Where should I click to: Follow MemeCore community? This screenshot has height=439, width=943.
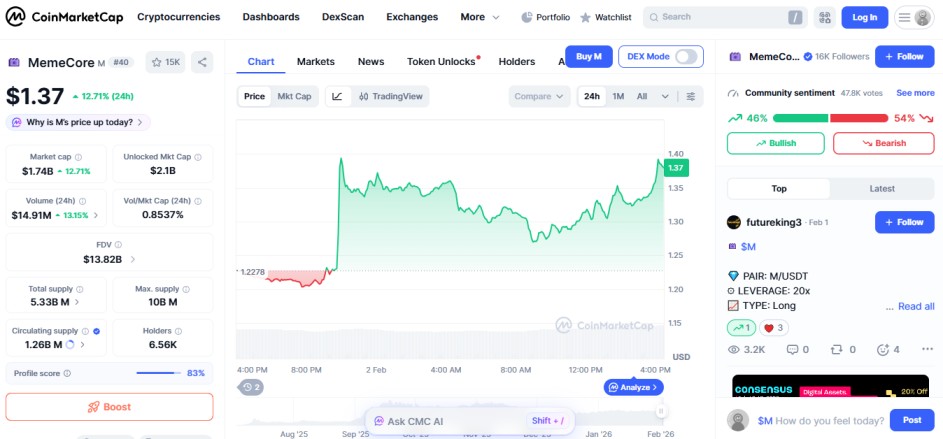pos(905,57)
